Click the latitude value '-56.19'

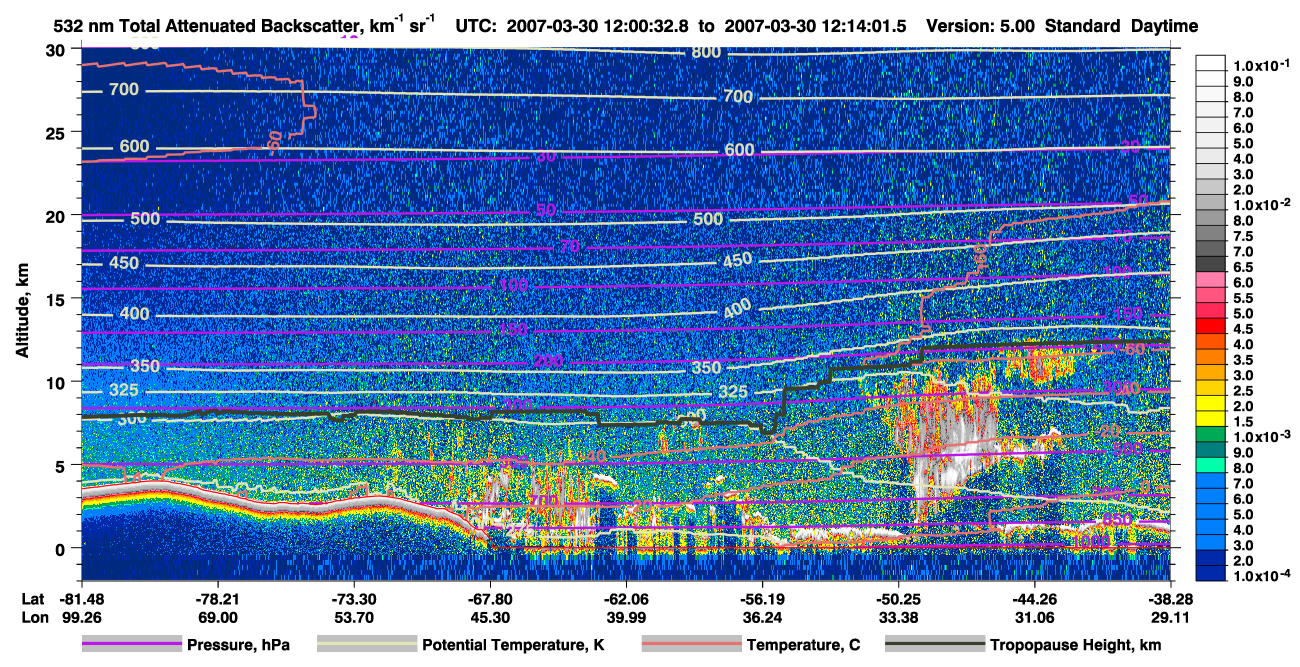(761, 600)
